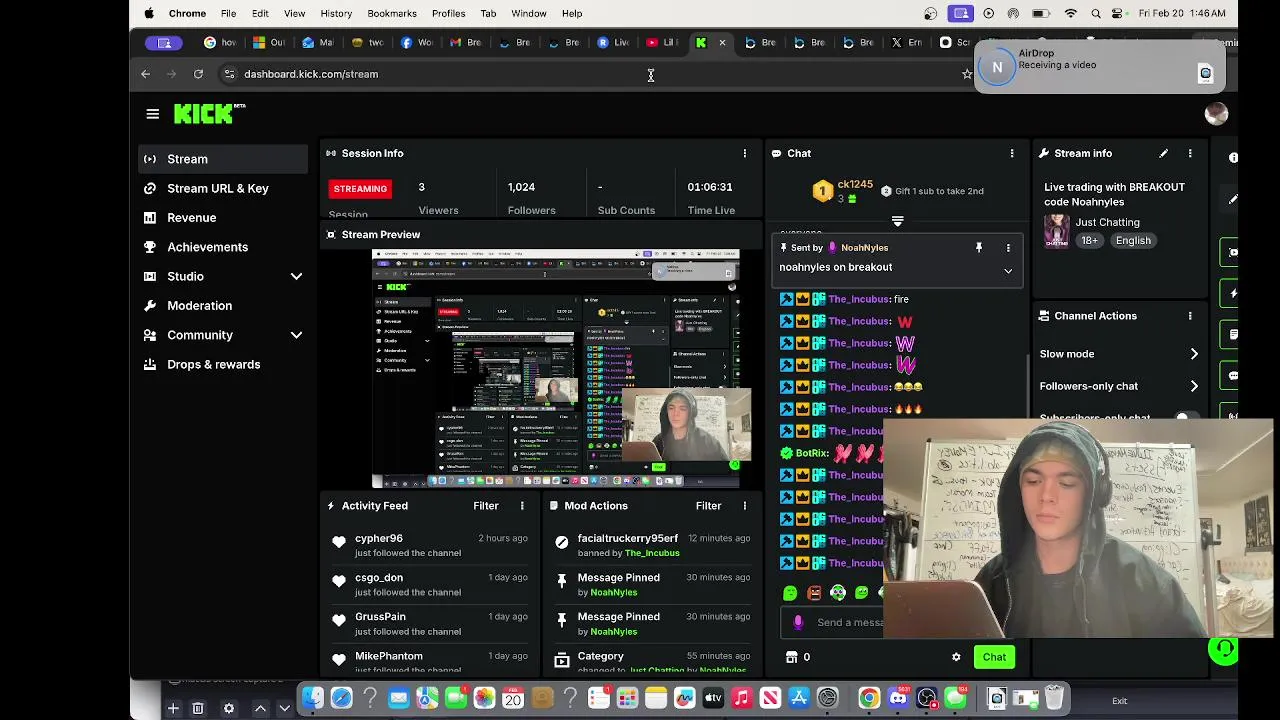1280x720 pixels.
Task: Select Stream in the sidebar
Action: pos(223,159)
